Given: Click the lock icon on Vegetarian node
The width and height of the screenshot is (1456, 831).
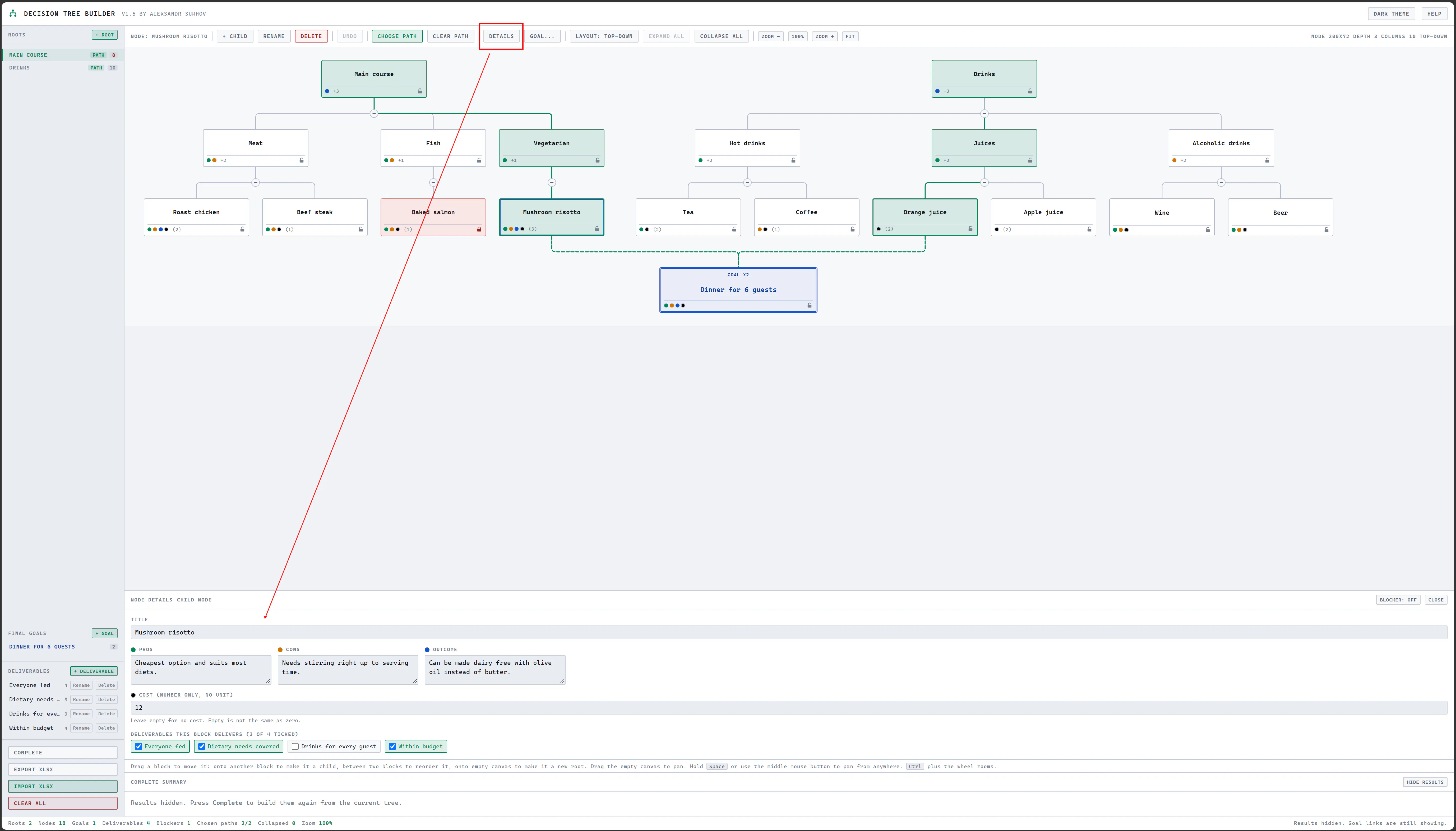Looking at the screenshot, I should 598,160.
